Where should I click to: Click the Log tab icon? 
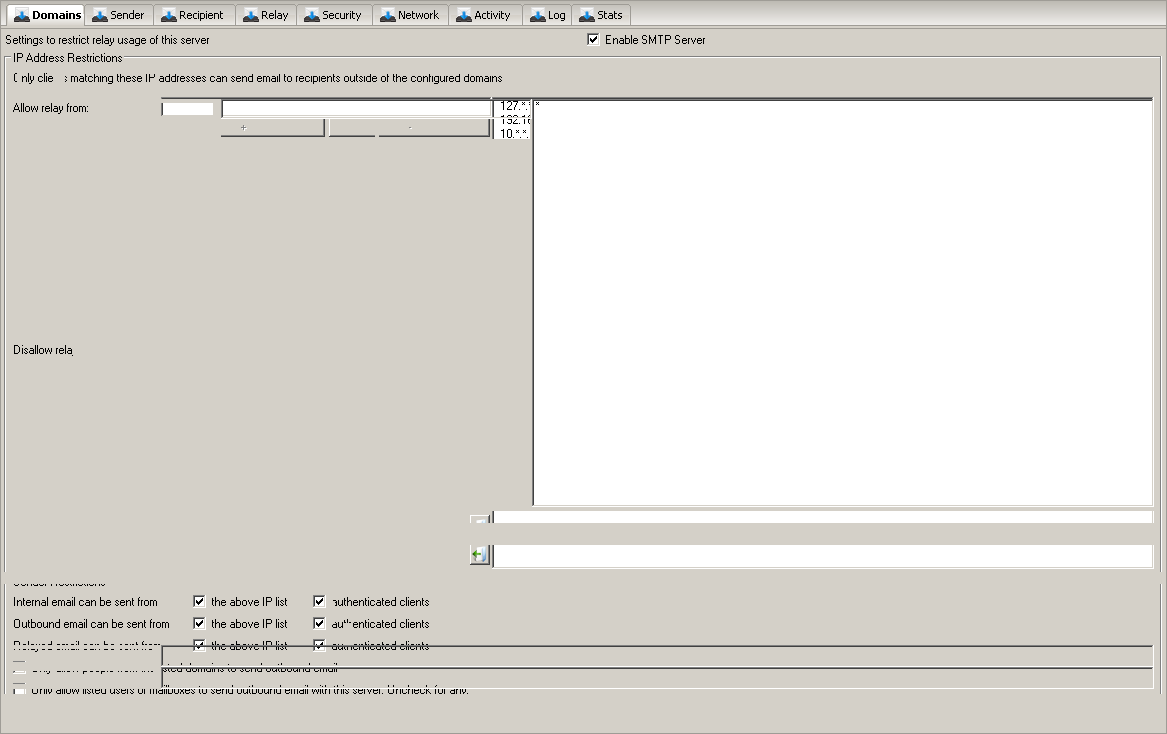tap(538, 15)
